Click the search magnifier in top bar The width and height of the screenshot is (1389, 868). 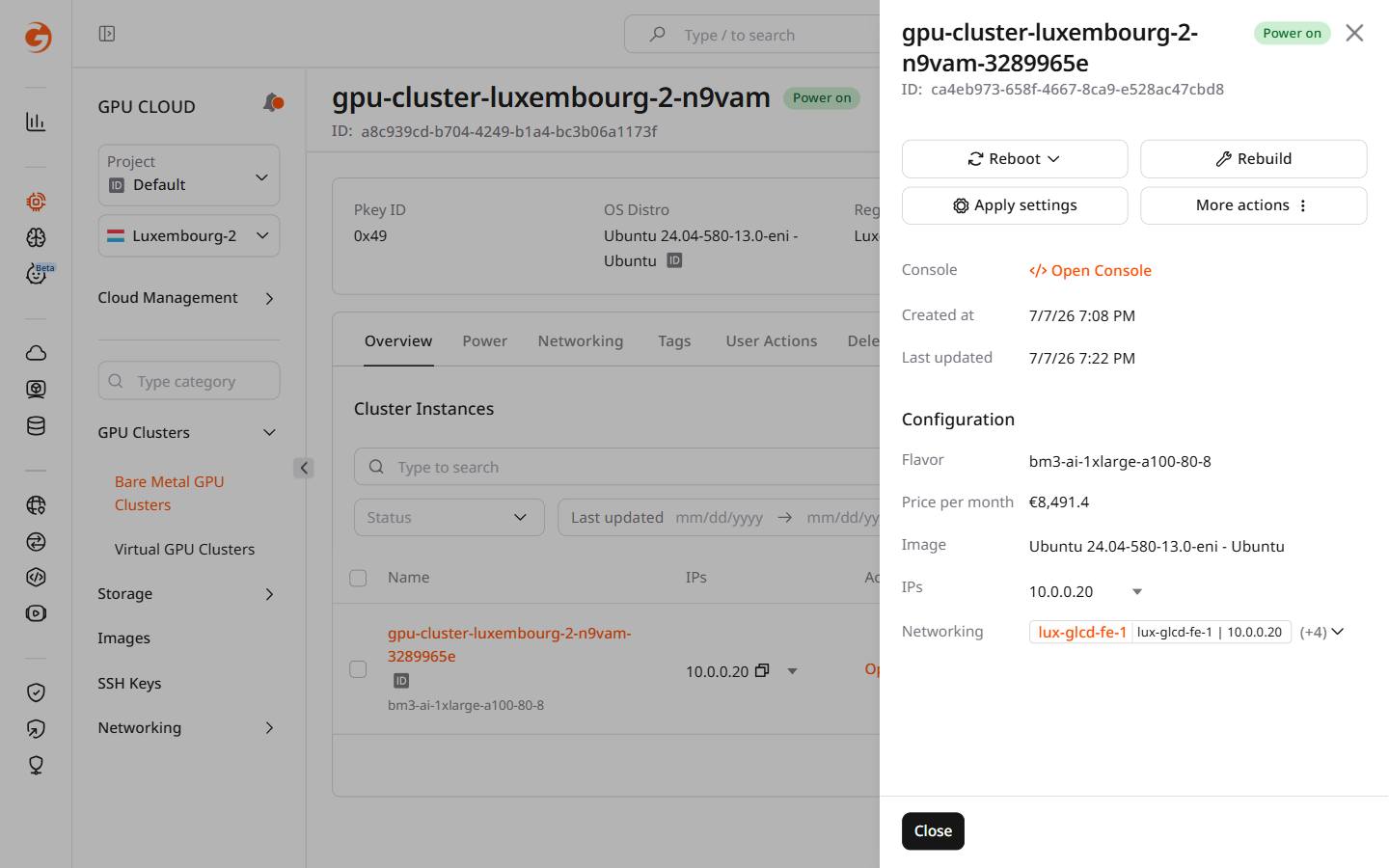tap(658, 35)
